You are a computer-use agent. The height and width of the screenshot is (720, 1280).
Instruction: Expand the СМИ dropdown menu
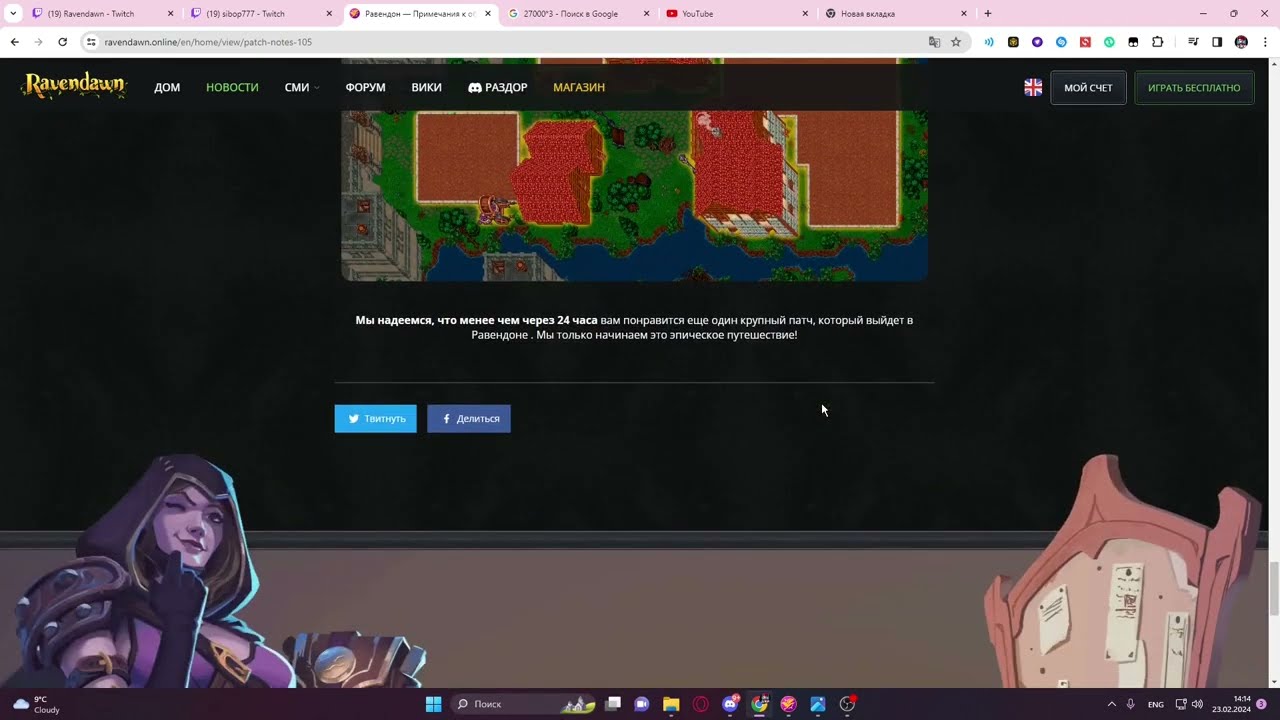[302, 88]
